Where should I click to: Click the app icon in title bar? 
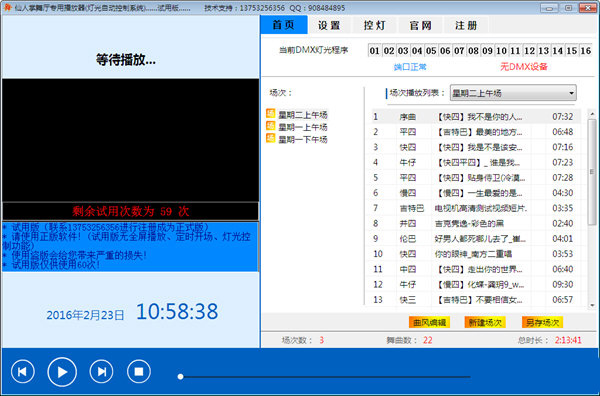coord(7,7)
